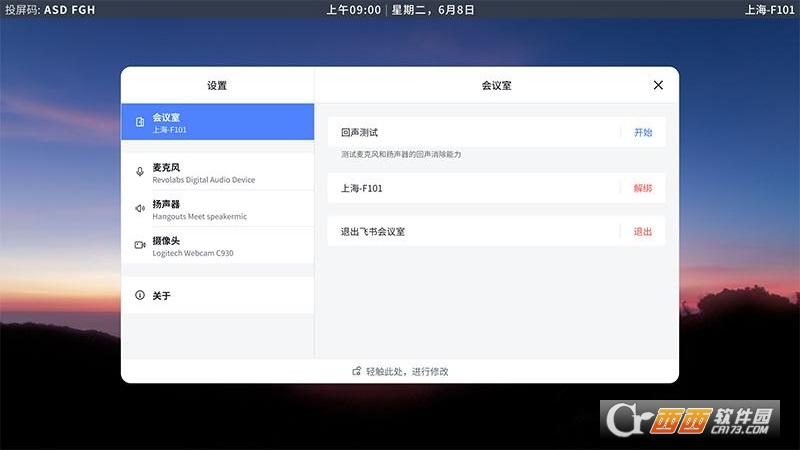
Task: Click the 退出飞书会议室 row label
Action: click(x=373, y=231)
